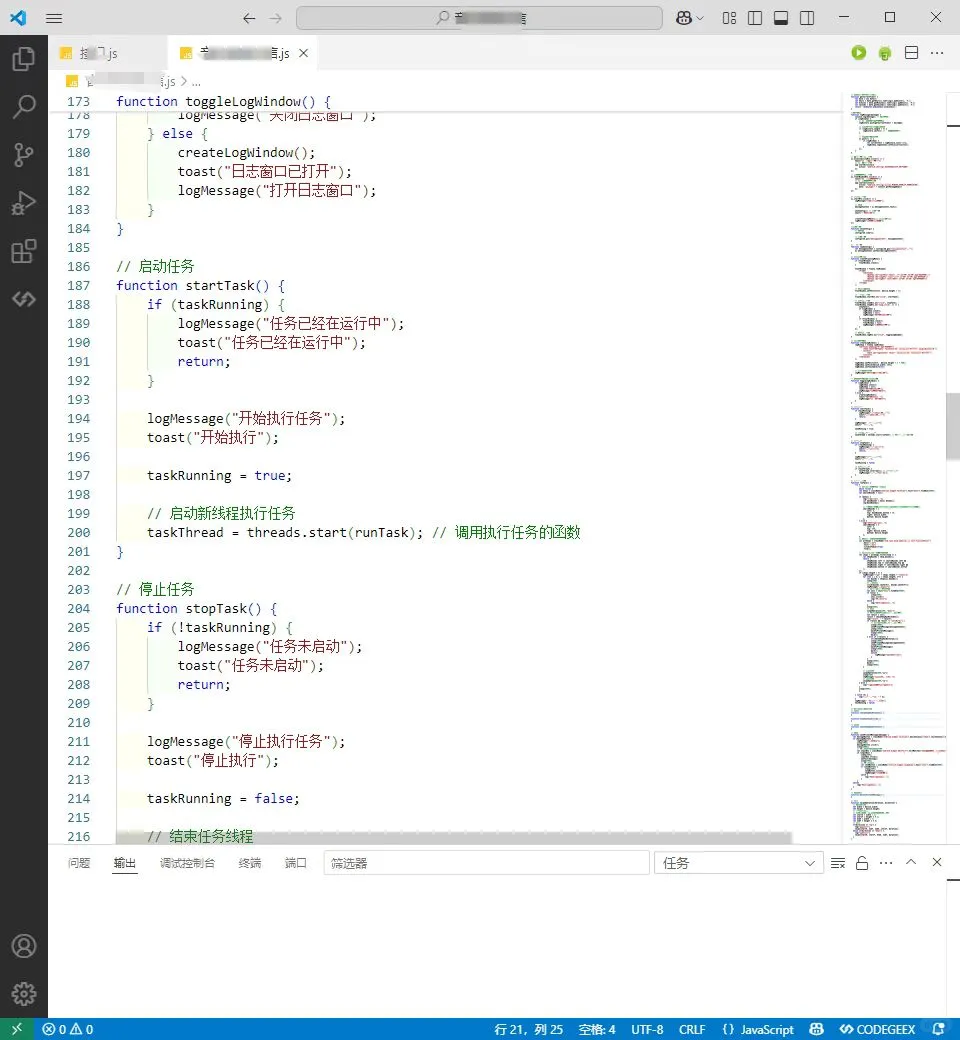The width and height of the screenshot is (960, 1040).
Task: Change indentation 空格: 4
Action: tap(596, 1029)
